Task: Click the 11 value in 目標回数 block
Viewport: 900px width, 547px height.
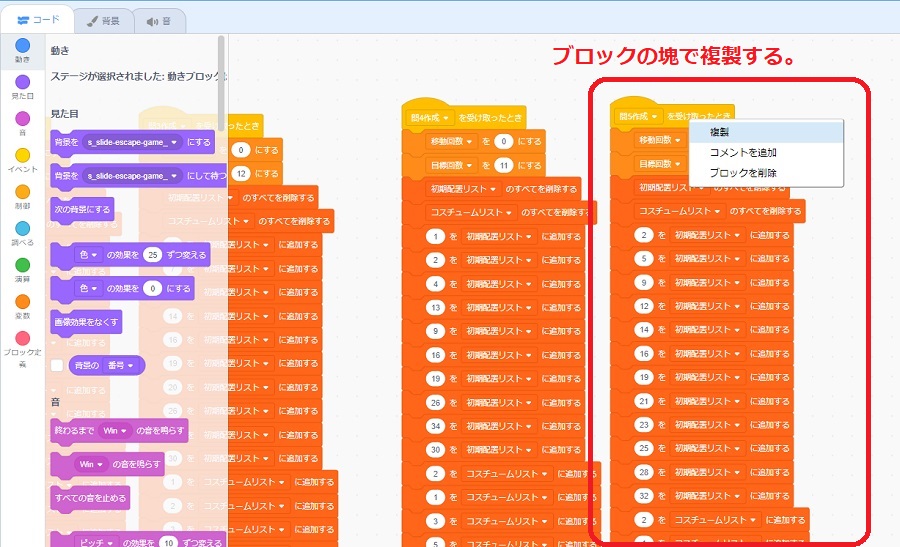Action: [503, 165]
